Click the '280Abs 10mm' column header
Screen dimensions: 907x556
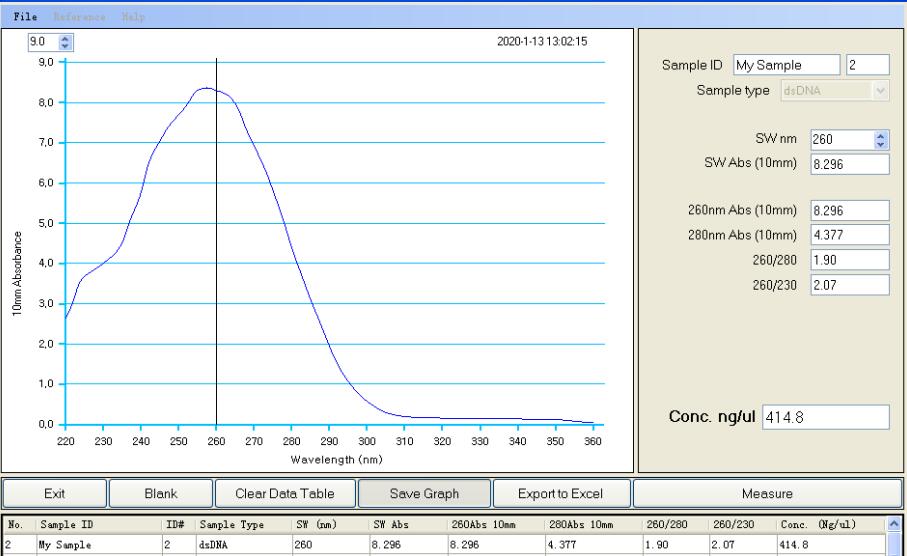pos(593,525)
